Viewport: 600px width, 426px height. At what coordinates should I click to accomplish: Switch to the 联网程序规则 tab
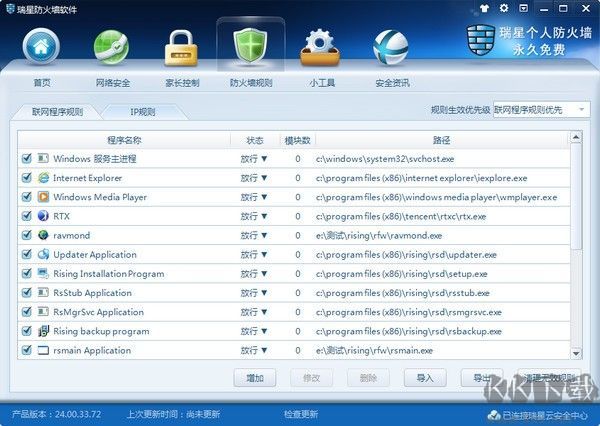pyautogui.click(x=57, y=112)
